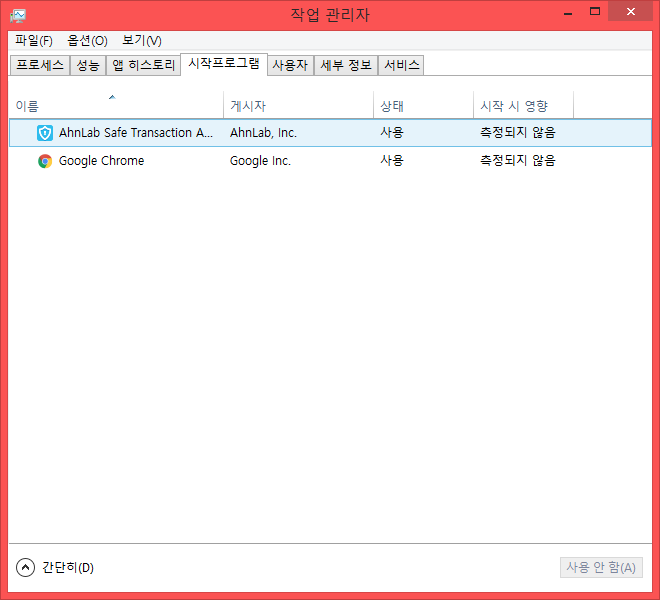The image size is (660, 600).
Task: Click the 사용 status in the AhnLab row
Action: click(x=392, y=133)
